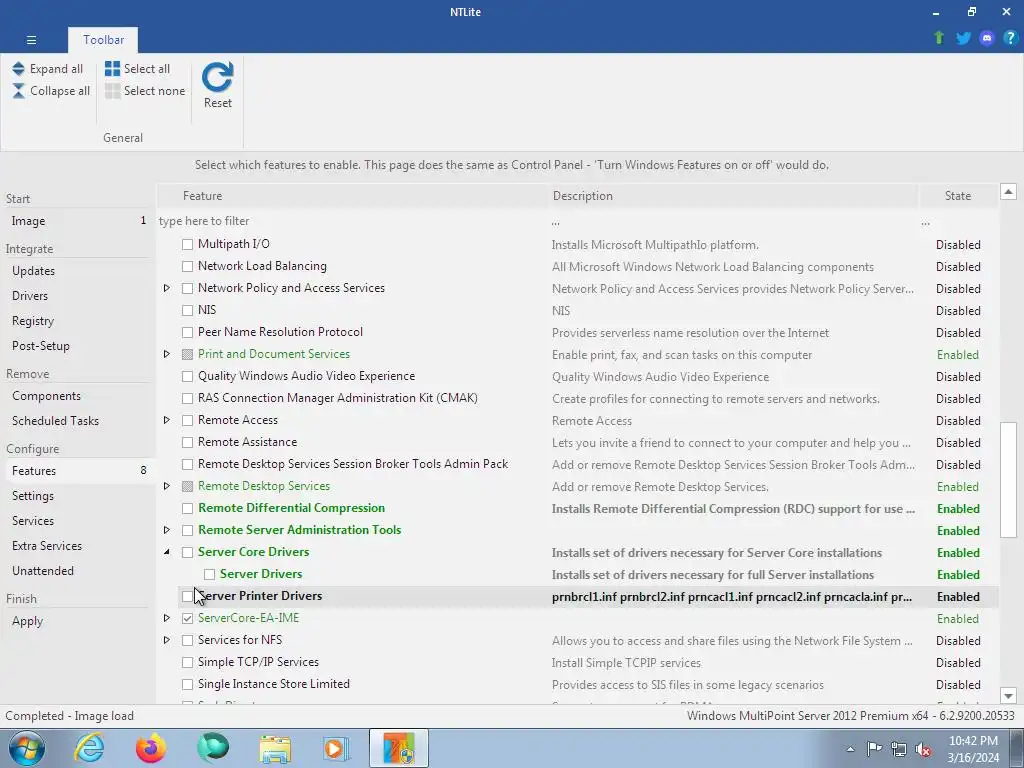Uncheck the ServerCore-EA-IME checkbox
The image size is (1024, 768).
click(x=187, y=618)
